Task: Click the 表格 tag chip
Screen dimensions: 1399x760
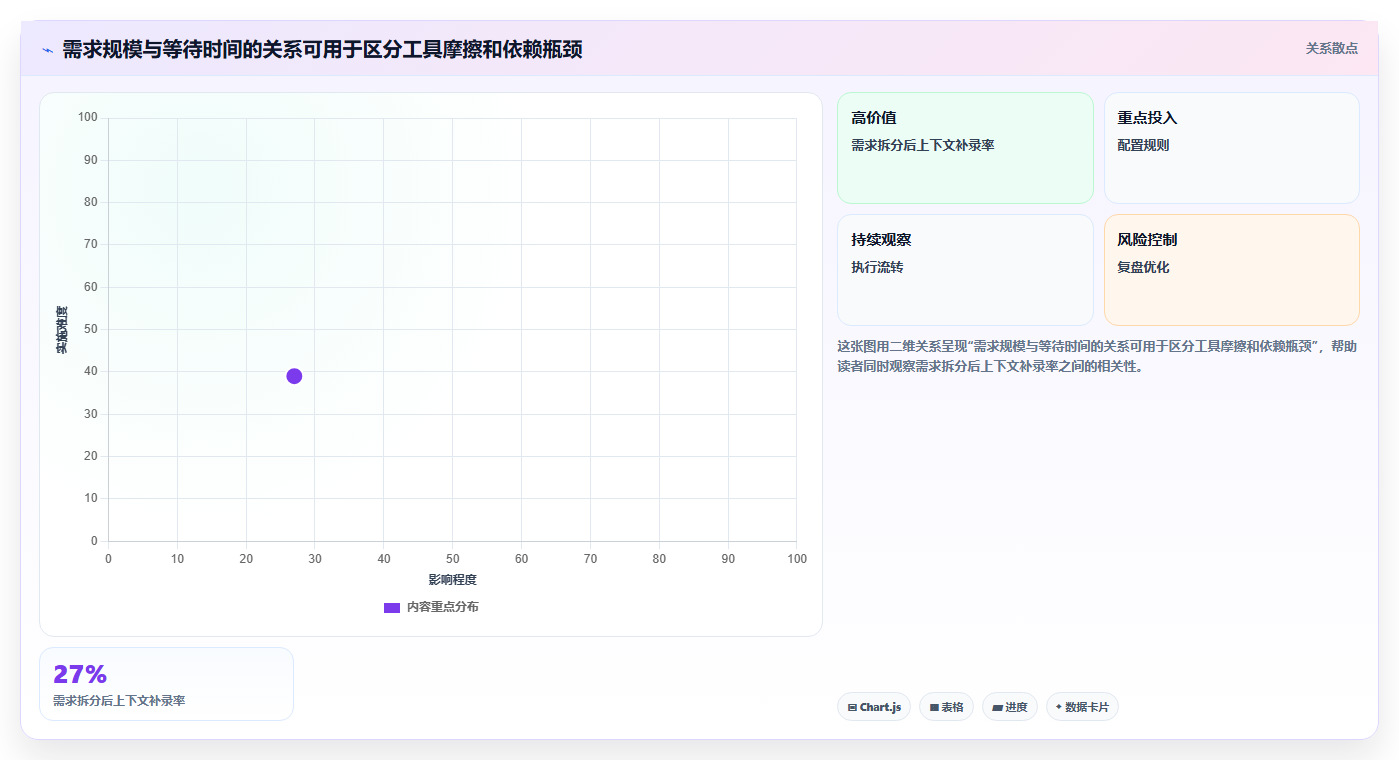Action: 946,707
